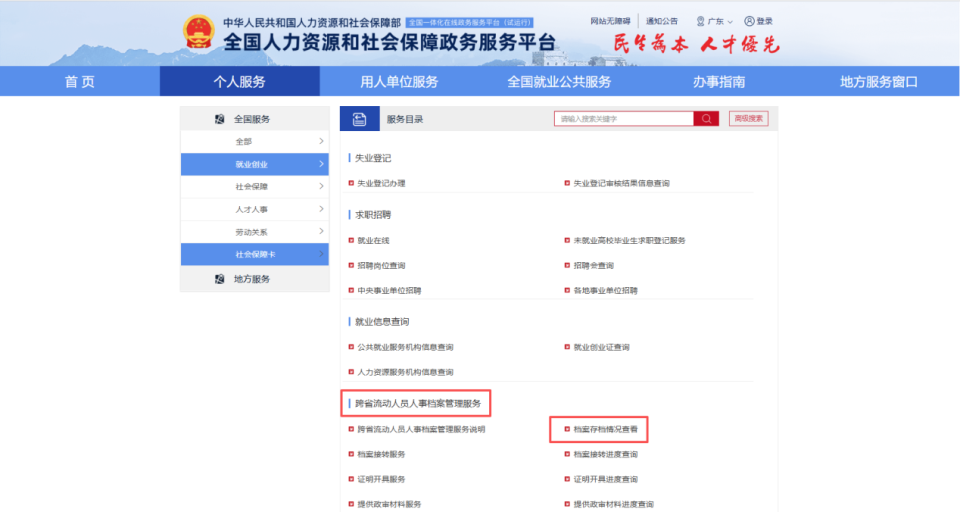Expand the 就业创业 sidebar chevron
The width and height of the screenshot is (960, 512).
tap(321, 164)
